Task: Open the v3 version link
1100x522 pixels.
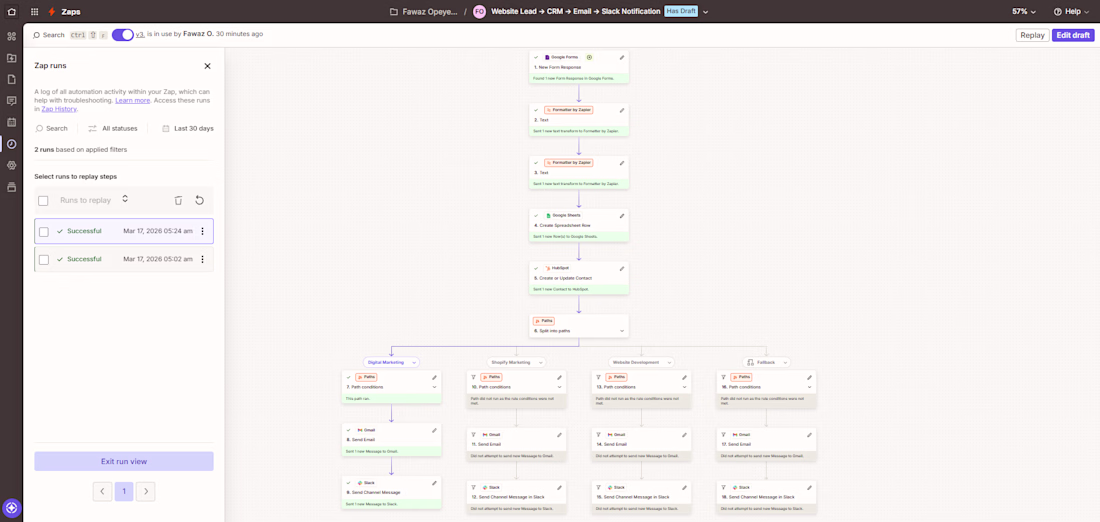Action: coord(140,34)
